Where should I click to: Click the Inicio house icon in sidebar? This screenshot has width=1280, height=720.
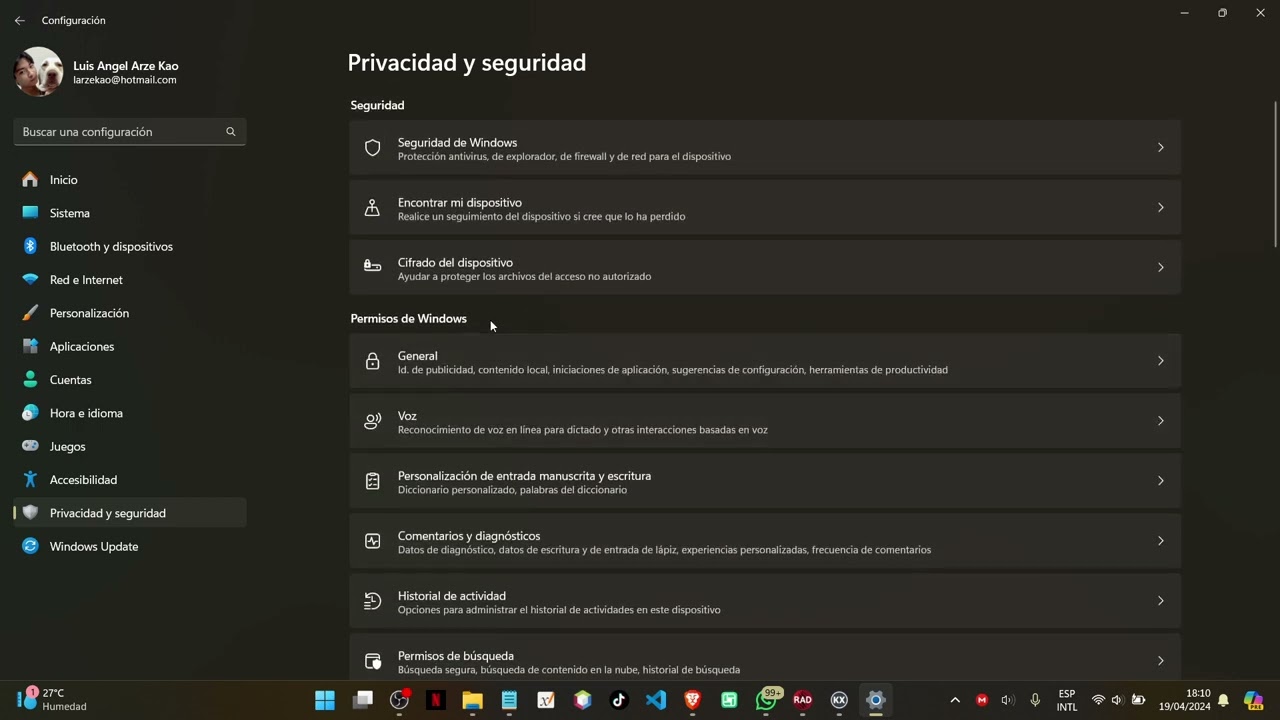[30, 180]
